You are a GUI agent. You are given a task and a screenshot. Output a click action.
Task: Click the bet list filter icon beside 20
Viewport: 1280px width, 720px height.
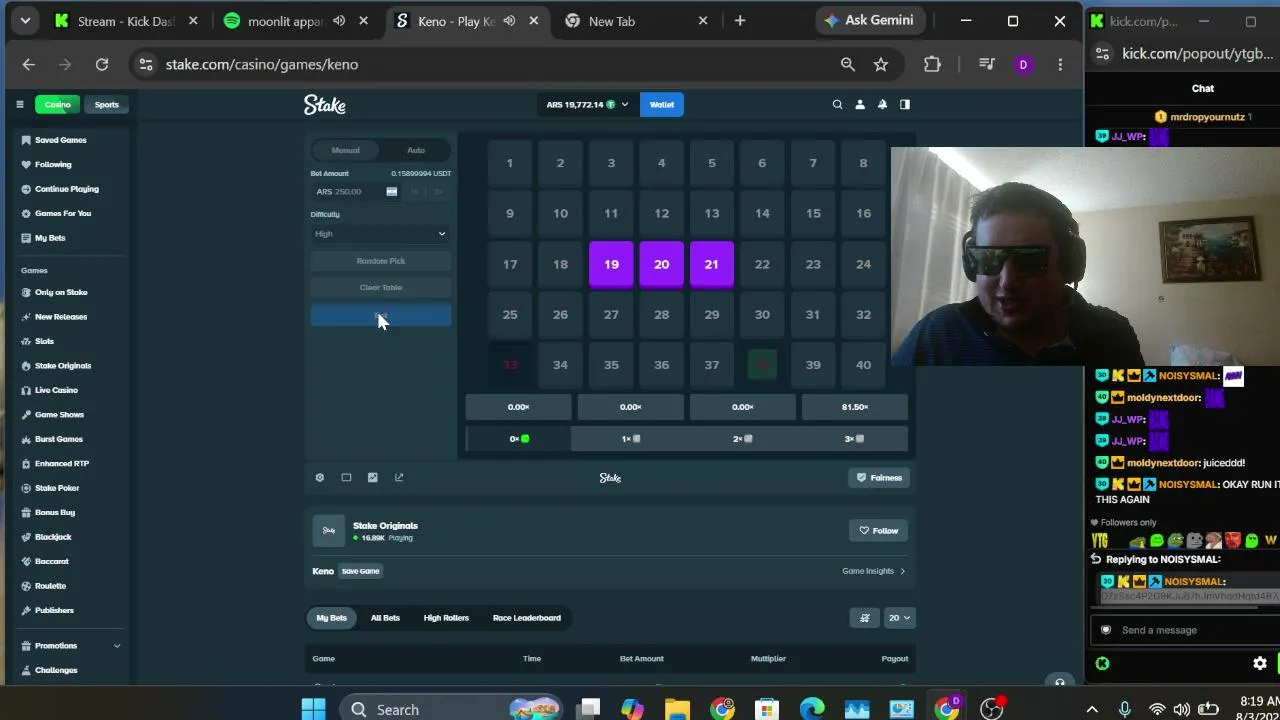865,618
